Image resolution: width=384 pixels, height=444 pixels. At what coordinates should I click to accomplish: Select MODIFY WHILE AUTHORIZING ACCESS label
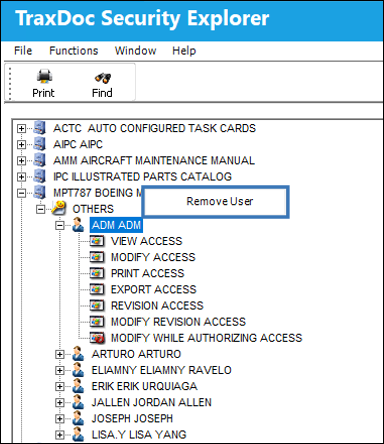(207, 338)
